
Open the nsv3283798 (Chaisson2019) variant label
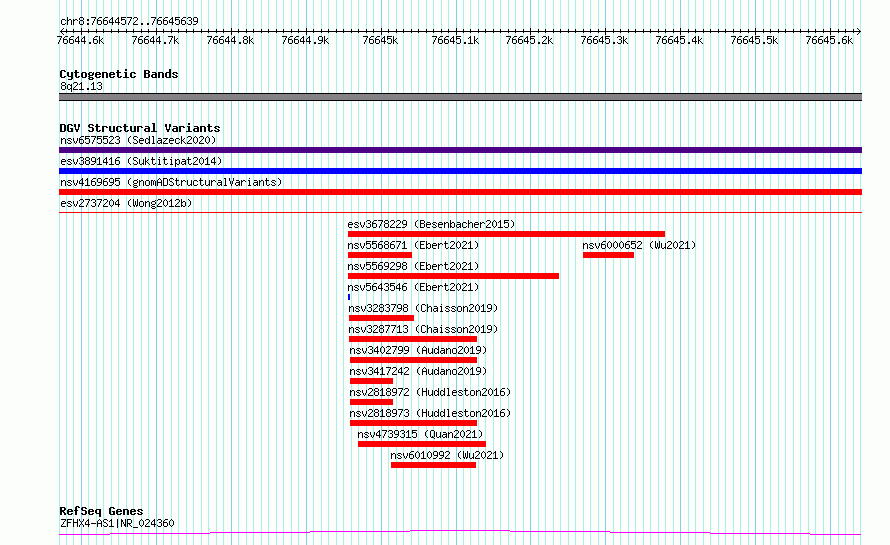[x=423, y=308]
